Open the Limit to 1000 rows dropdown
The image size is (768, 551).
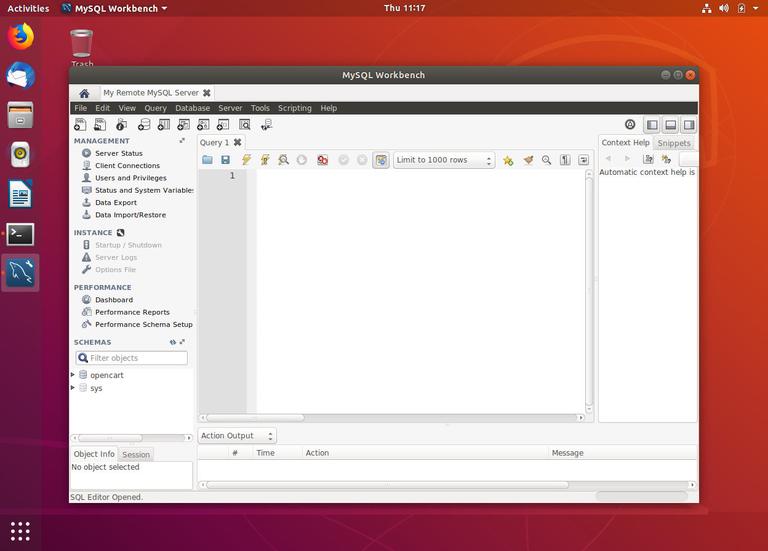[444, 160]
